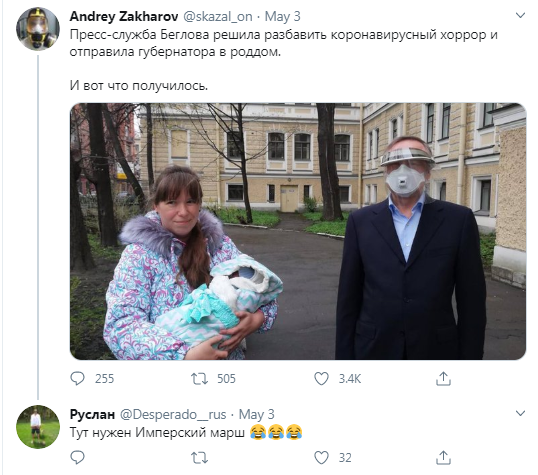
Task: Open more options chevron on Zakharov's tweet
Action: [521, 15]
